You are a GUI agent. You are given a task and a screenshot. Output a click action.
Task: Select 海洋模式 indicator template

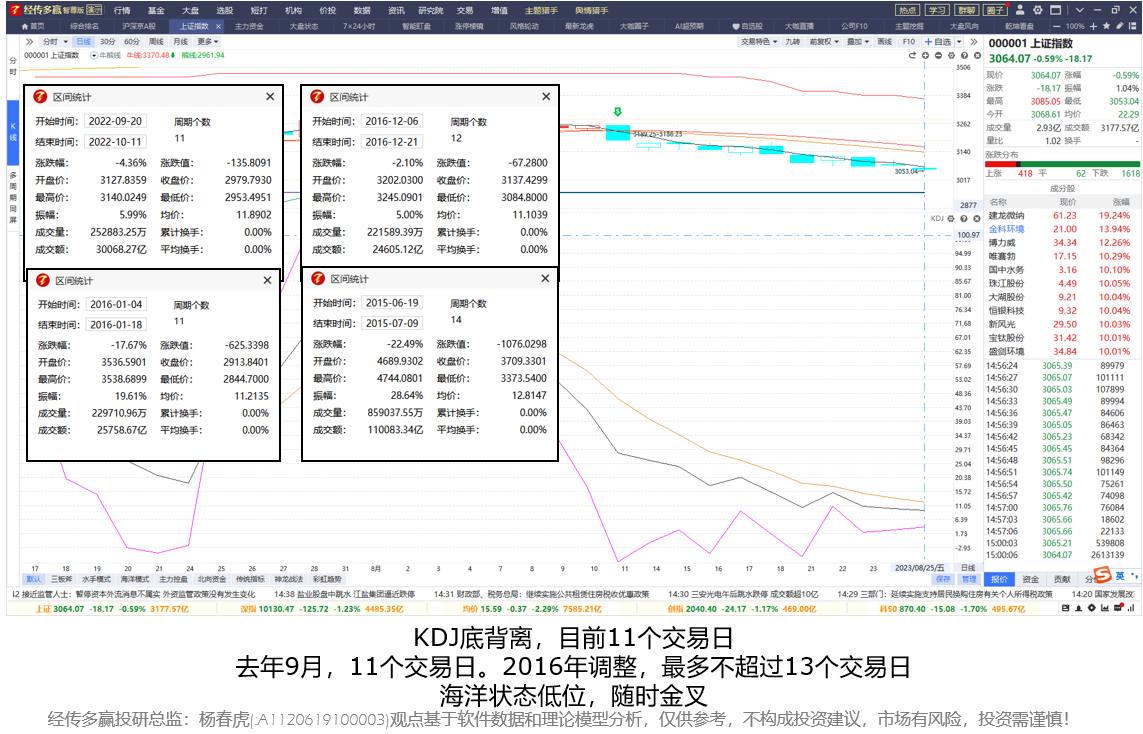[x=133, y=579]
